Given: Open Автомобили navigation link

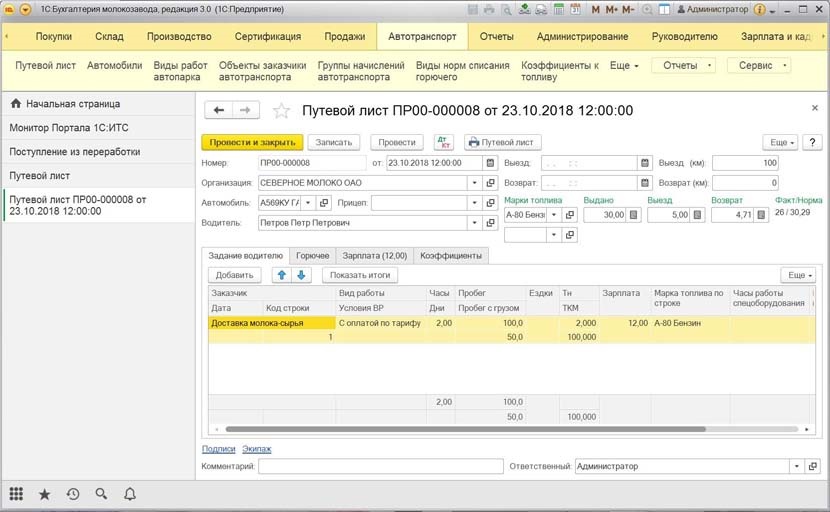Looking at the screenshot, I should [114, 66].
